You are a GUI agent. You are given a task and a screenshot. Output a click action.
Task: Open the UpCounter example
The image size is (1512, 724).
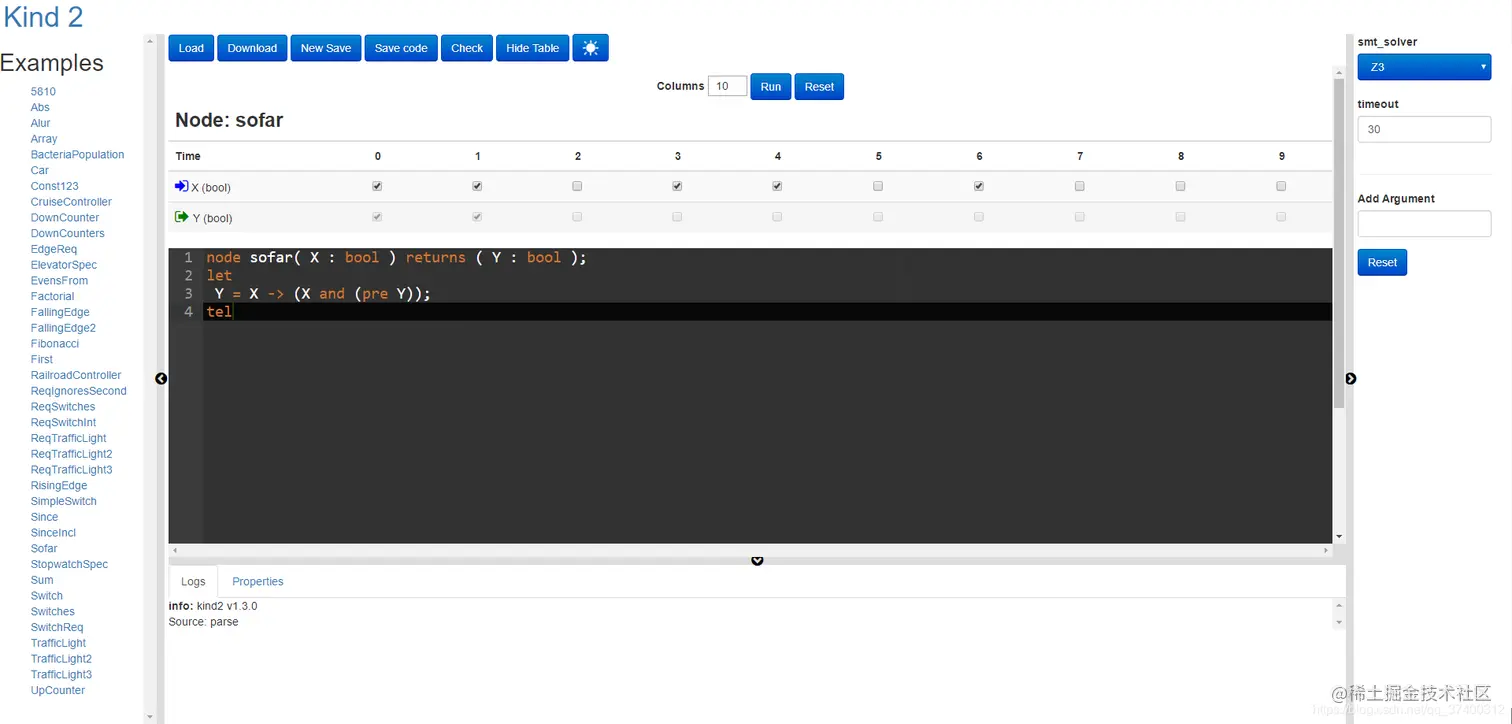click(x=58, y=691)
